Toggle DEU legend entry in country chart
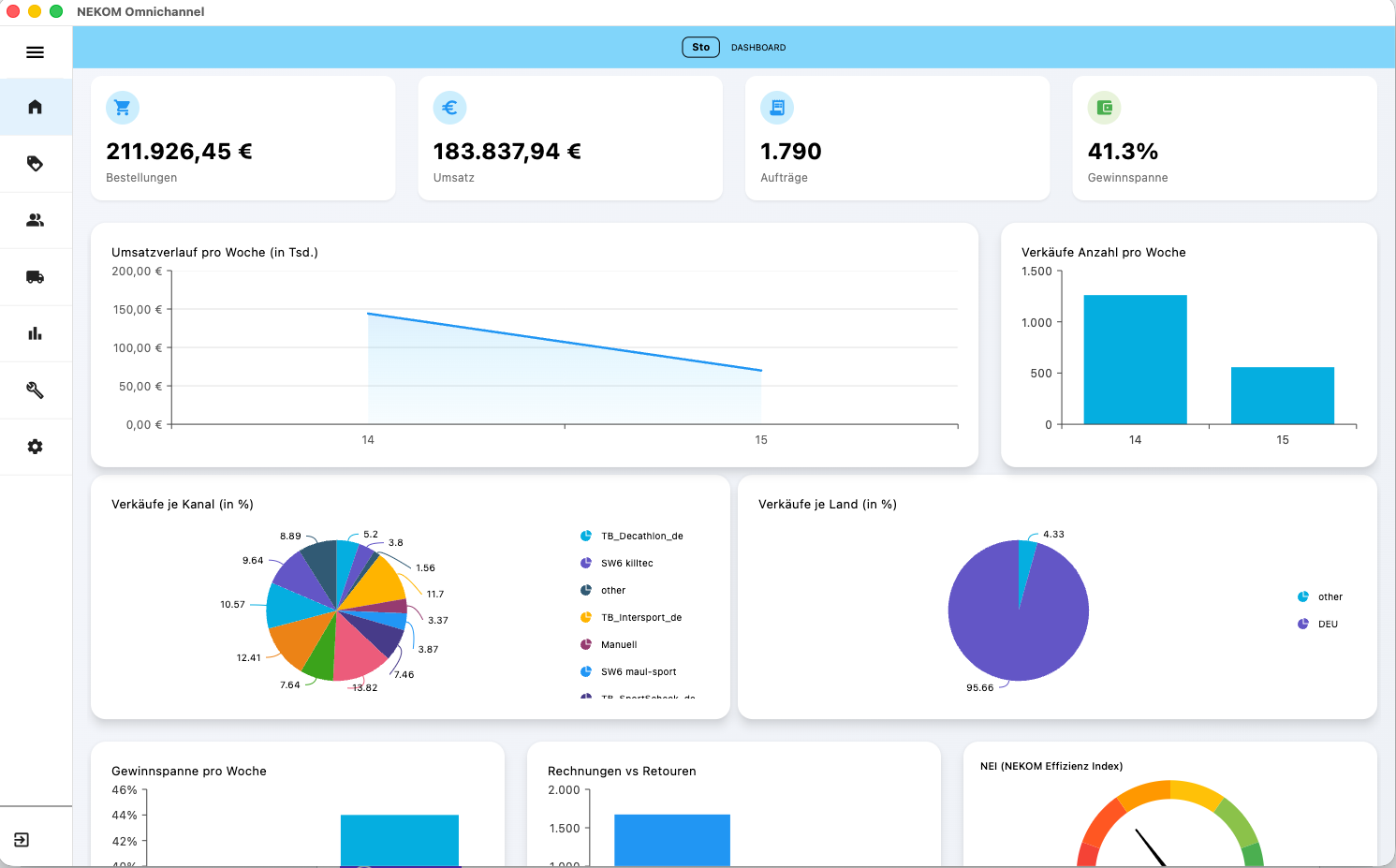 point(1318,624)
